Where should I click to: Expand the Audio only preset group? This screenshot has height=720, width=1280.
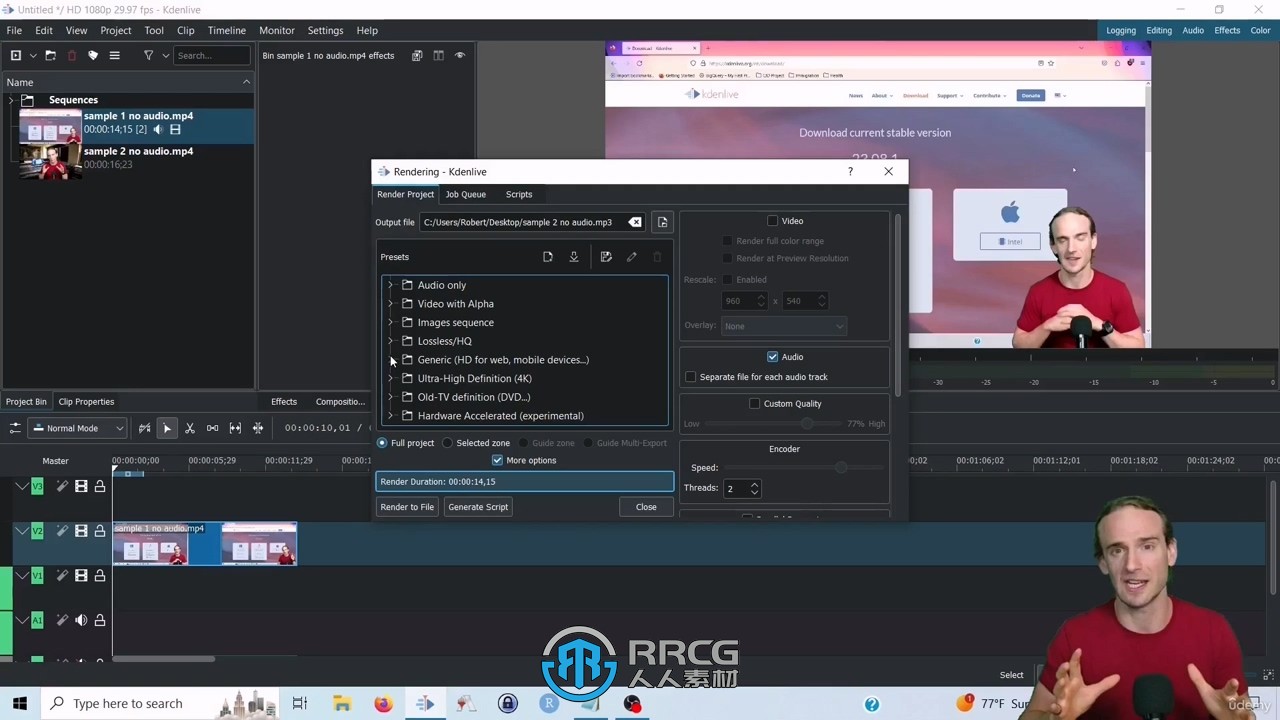pyautogui.click(x=390, y=285)
